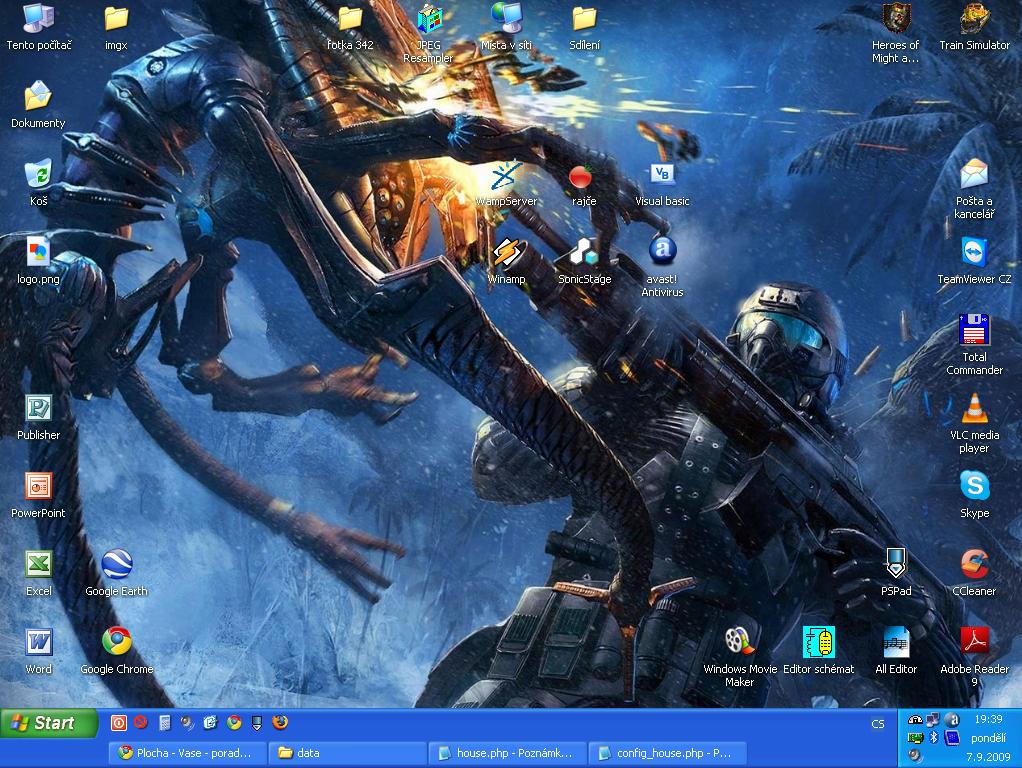The width and height of the screenshot is (1022, 768).
Task: Launch WampServer from the desktop
Action: click(506, 183)
